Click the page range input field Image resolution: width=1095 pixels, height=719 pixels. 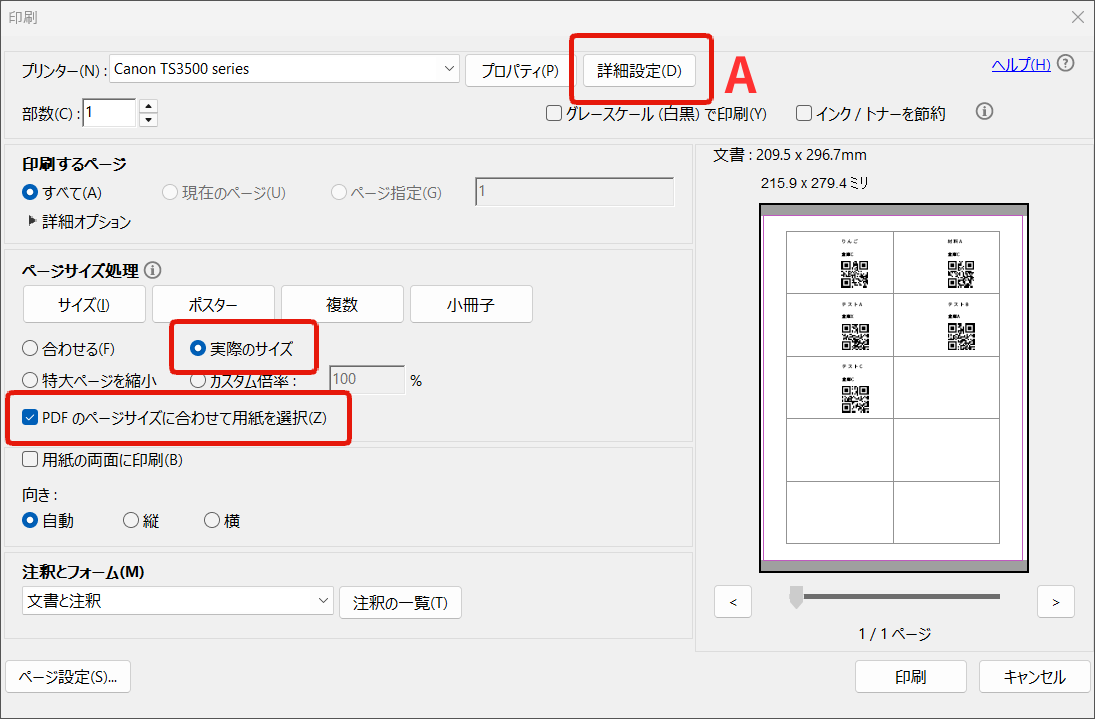[x=575, y=191]
